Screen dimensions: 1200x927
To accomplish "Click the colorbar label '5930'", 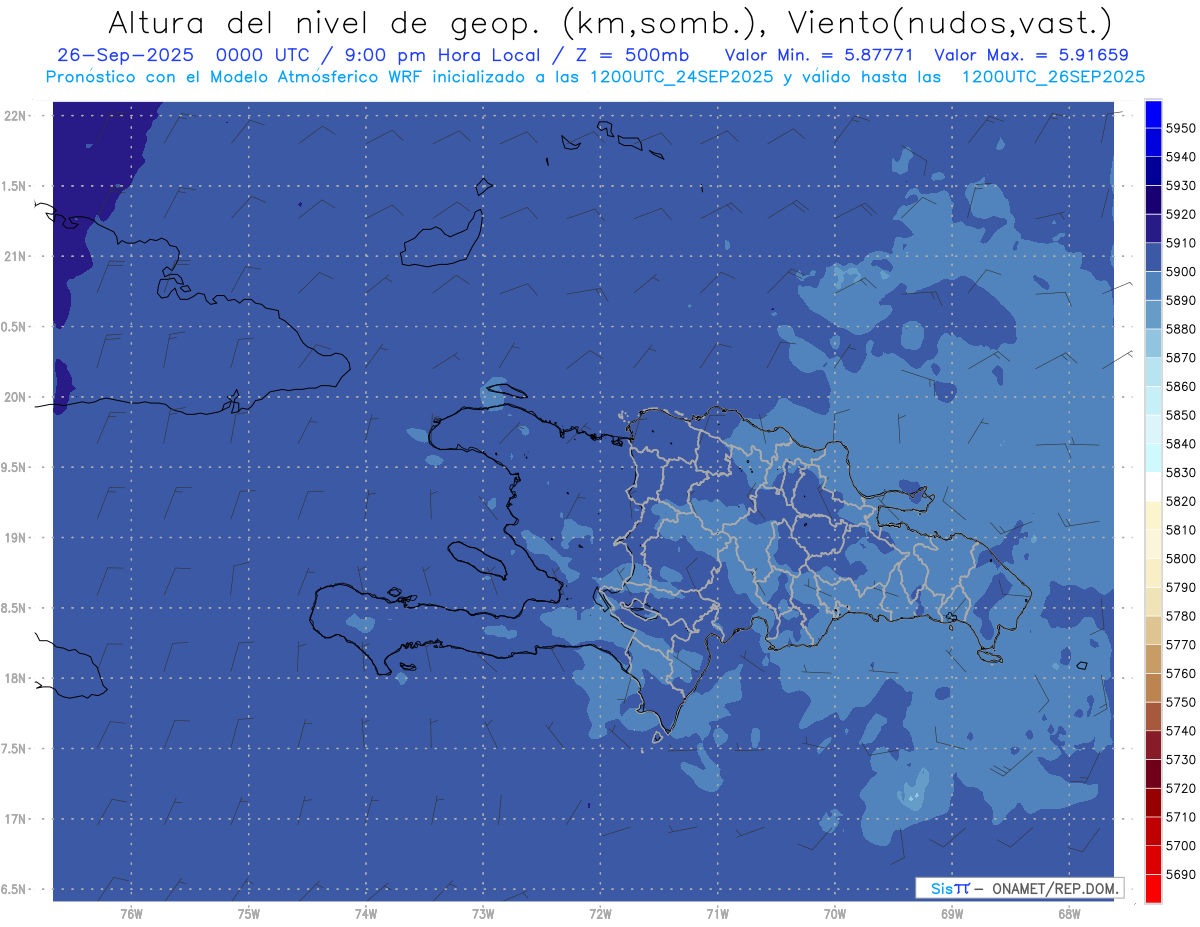I will (x=1181, y=186).
